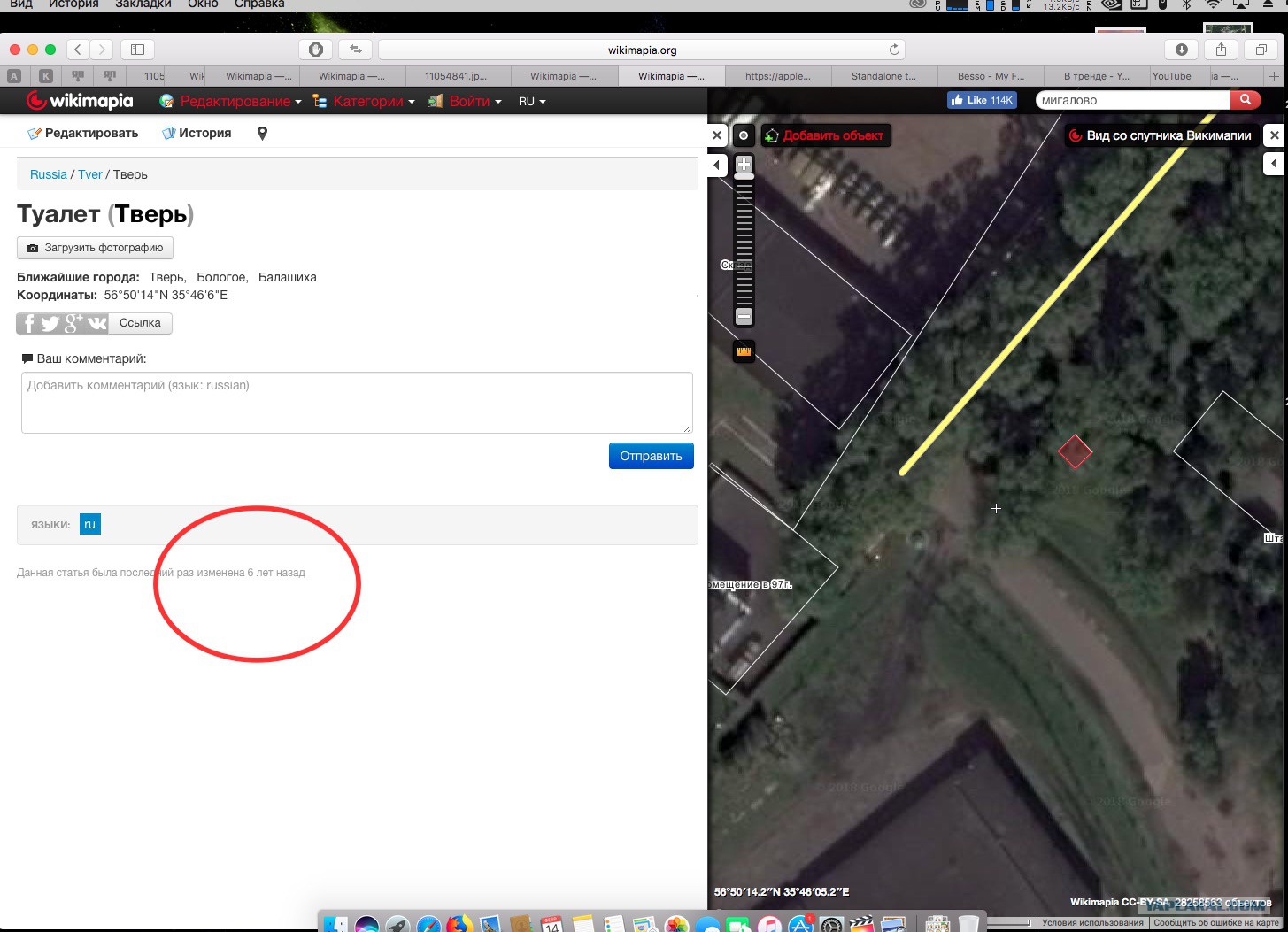Share the place on Facebook
1288x932 pixels.
click(28, 323)
